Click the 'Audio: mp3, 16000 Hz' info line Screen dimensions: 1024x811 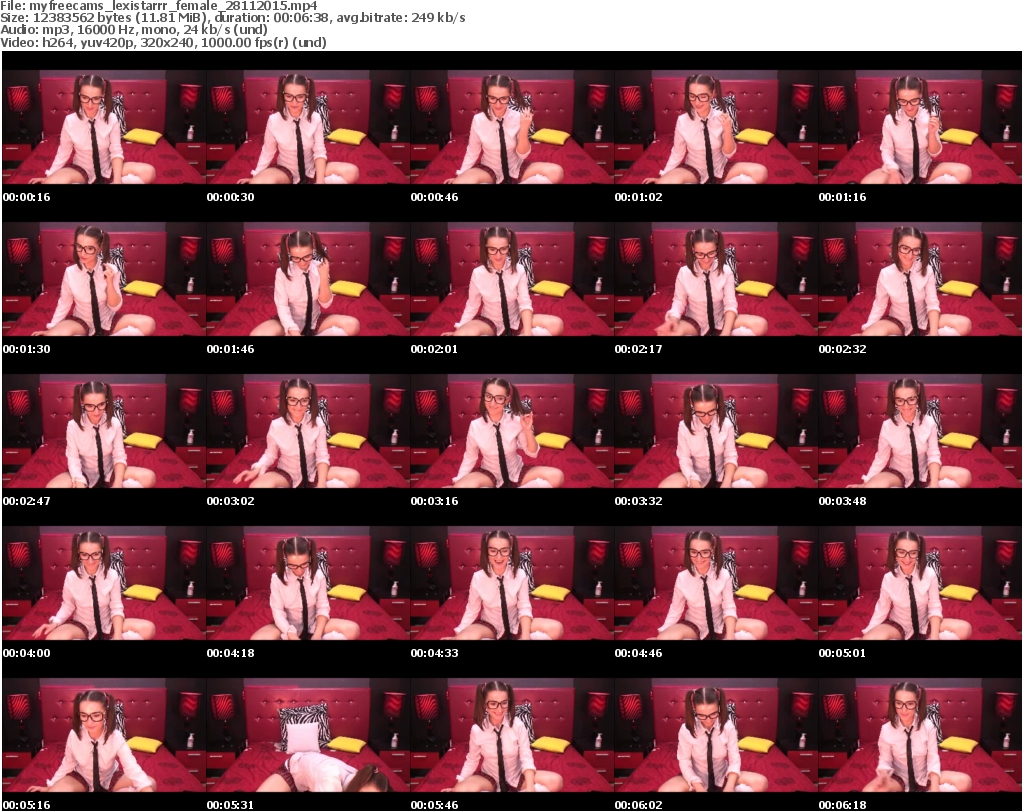pos(134,30)
